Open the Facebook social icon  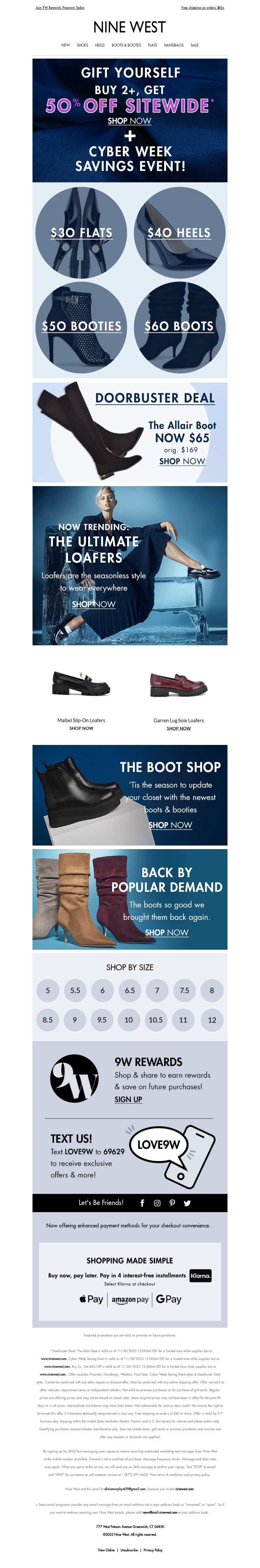pos(142,1203)
